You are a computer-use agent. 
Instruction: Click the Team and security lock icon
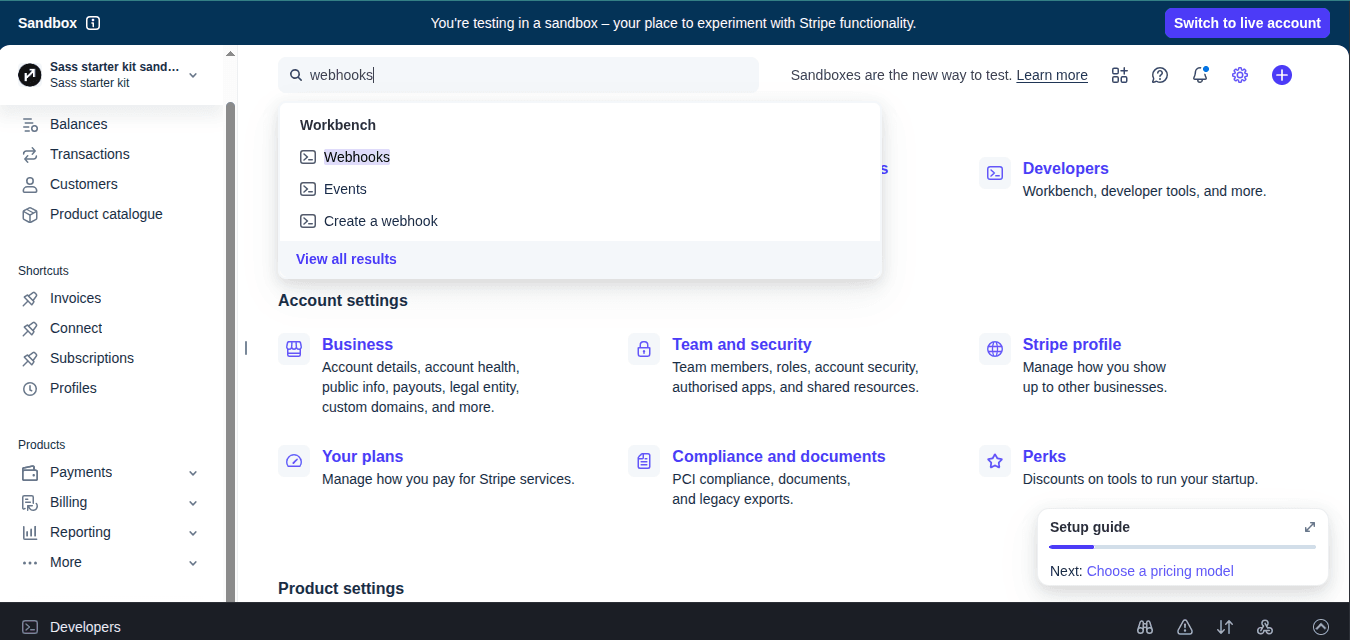click(644, 349)
